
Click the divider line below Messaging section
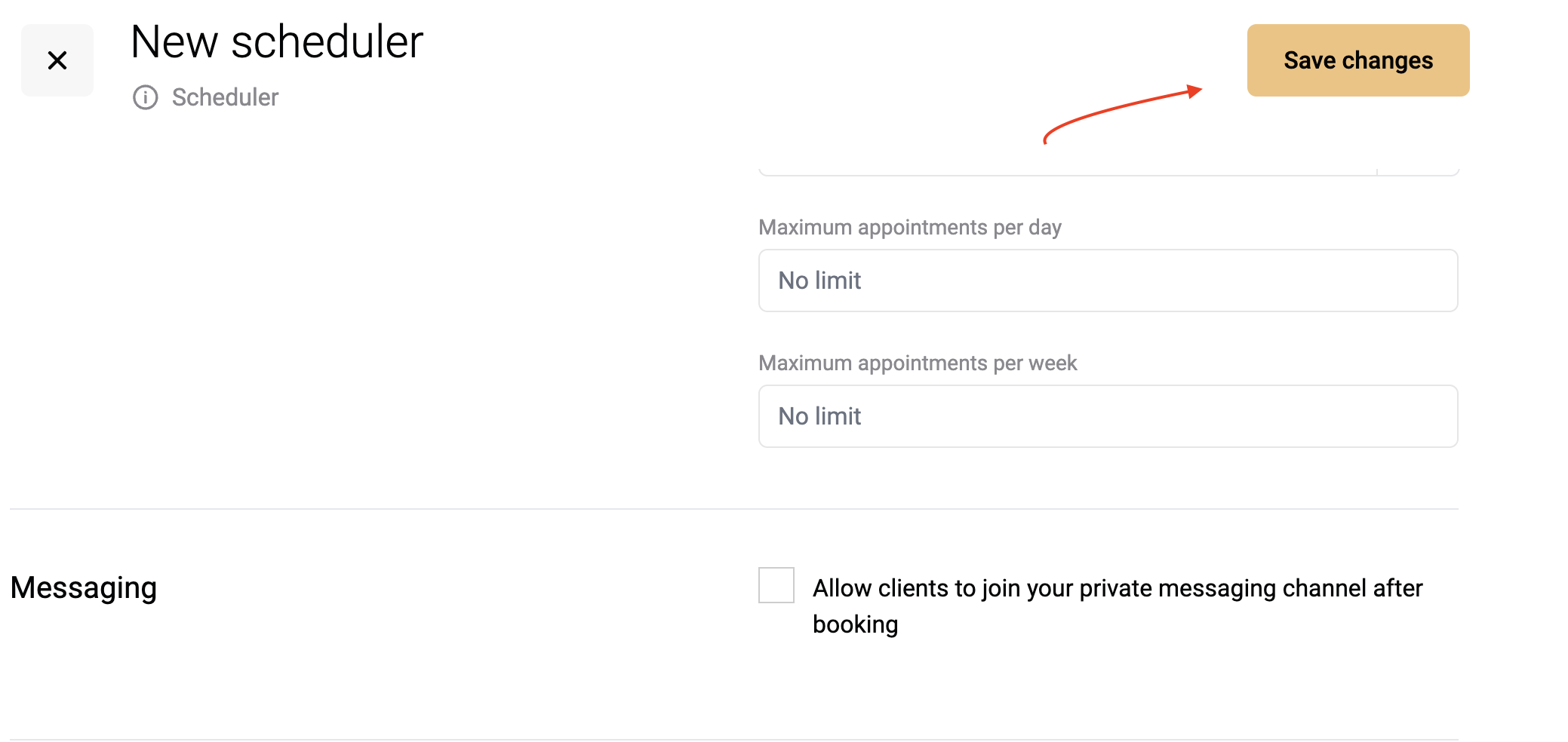(734, 739)
